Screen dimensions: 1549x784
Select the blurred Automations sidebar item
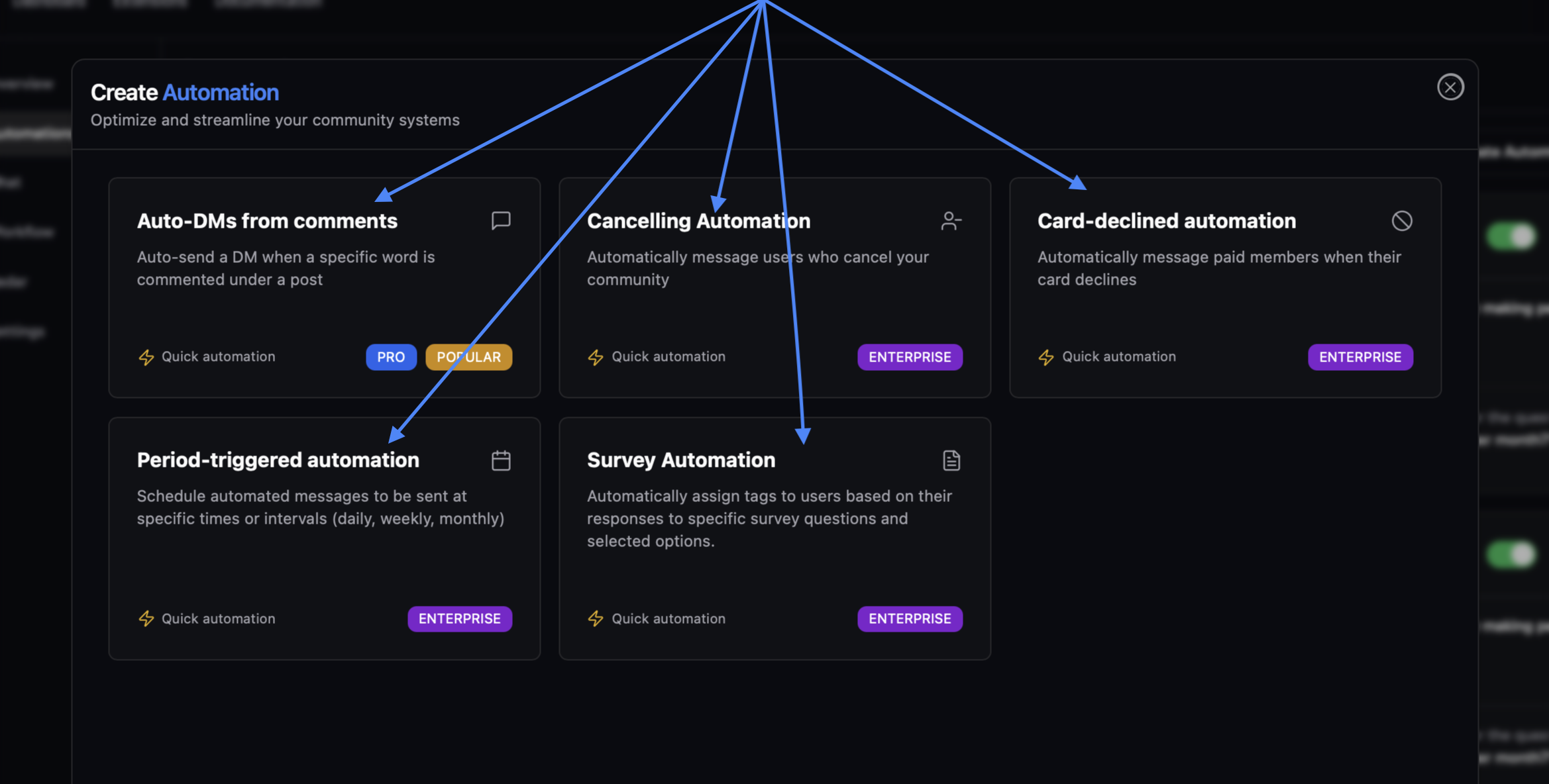(34, 133)
